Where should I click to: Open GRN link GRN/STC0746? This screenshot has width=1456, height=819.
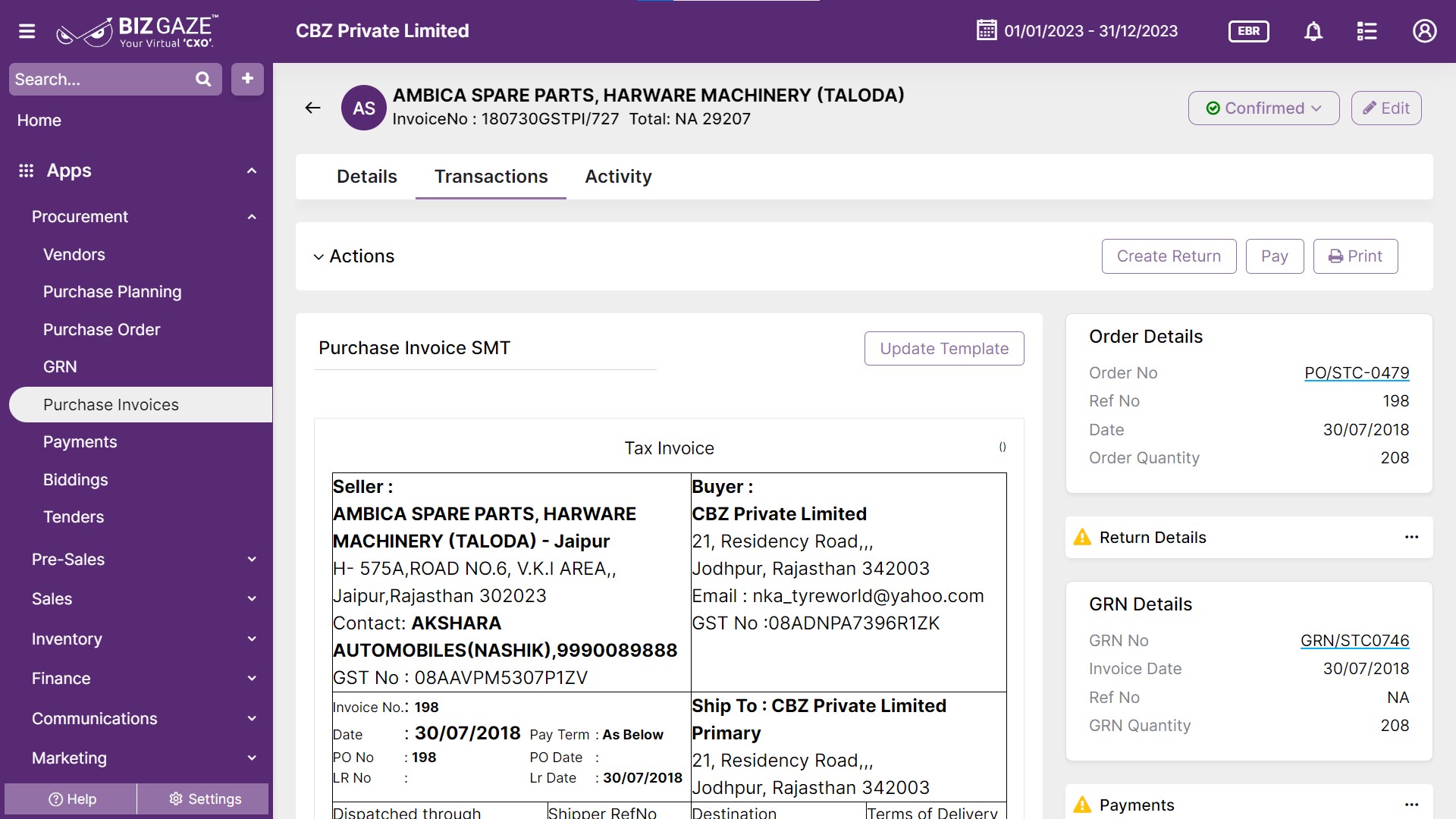pos(1354,641)
